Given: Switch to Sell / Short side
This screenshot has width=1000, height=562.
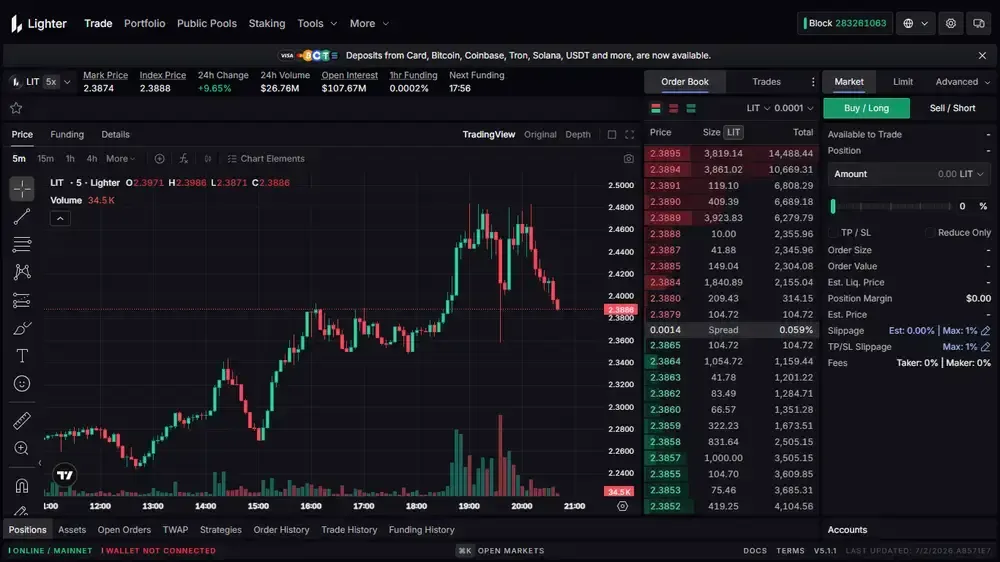Looking at the screenshot, I should click(952, 108).
